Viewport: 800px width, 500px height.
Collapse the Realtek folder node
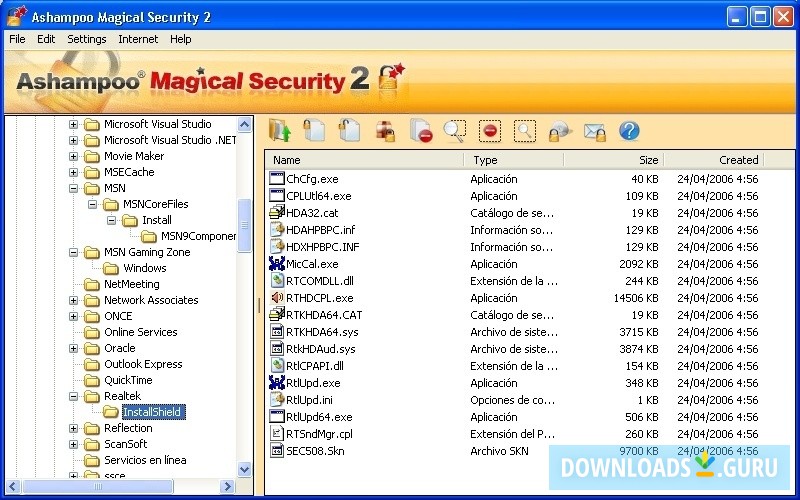pos(73,396)
